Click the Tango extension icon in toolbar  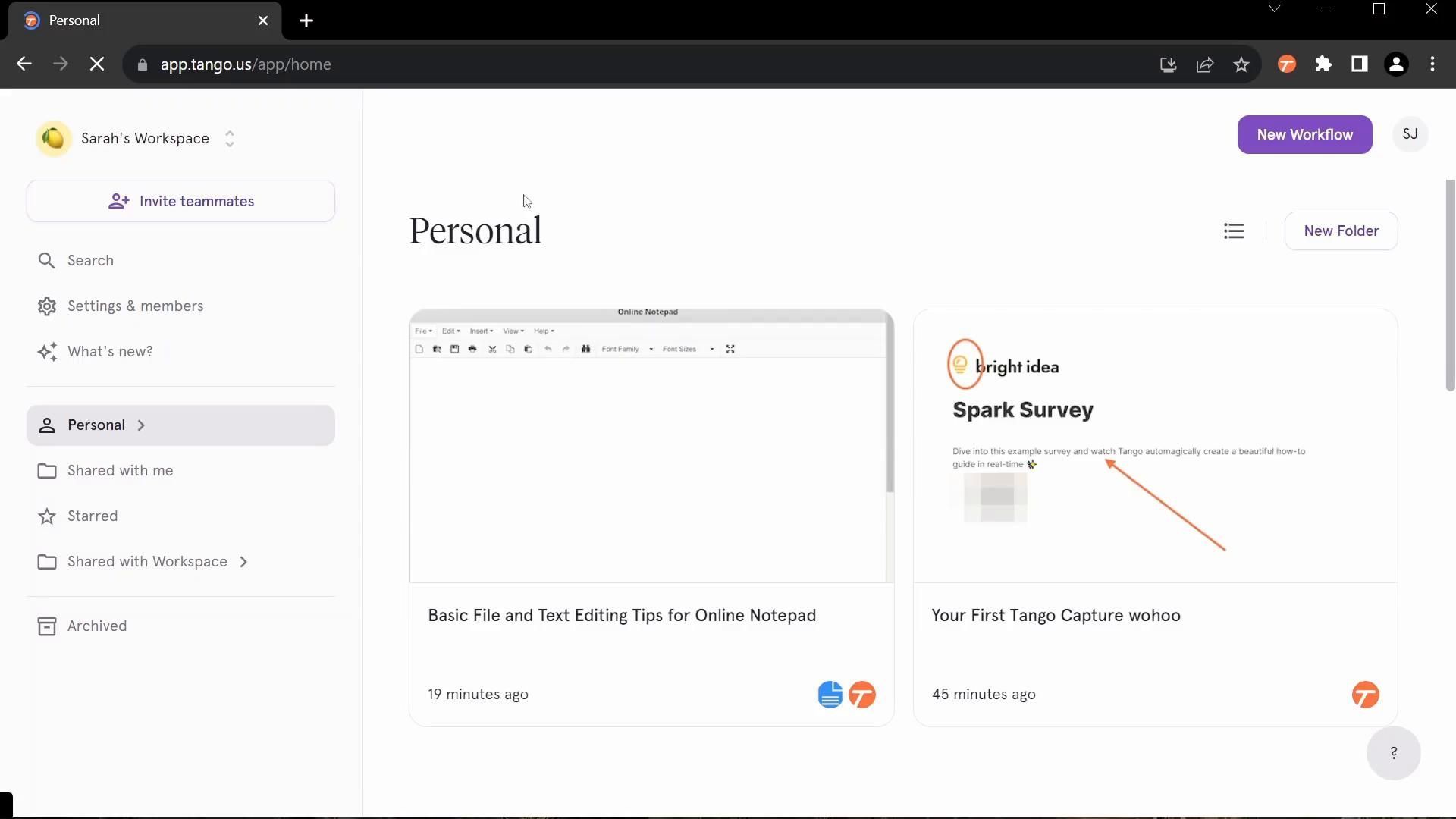click(x=1287, y=64)
